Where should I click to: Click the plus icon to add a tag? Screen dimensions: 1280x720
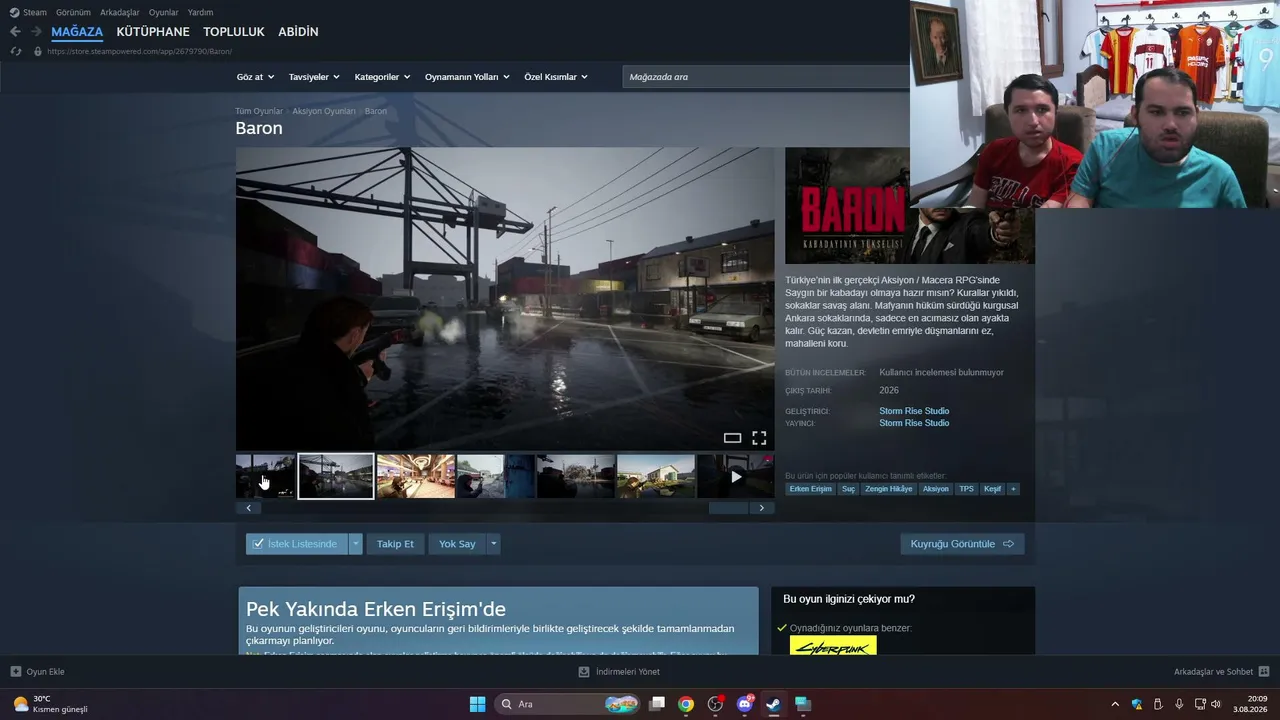click(x=1013, y=489)
